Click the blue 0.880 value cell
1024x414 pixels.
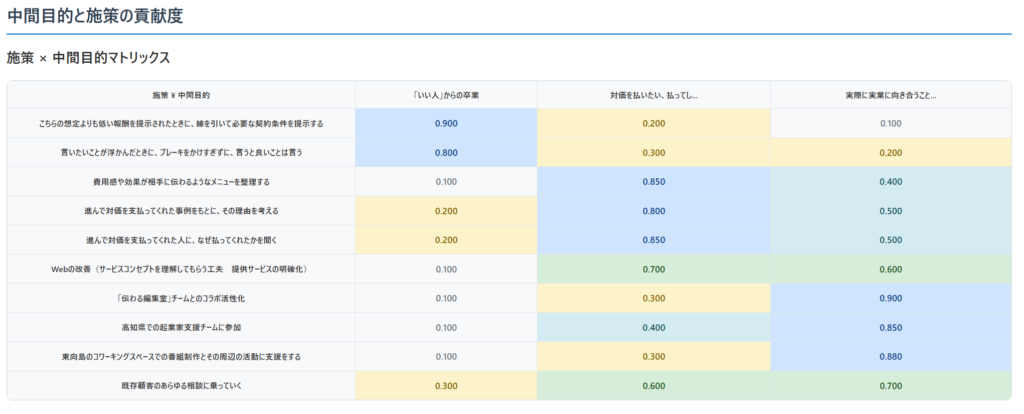click(x=890, y=356)
